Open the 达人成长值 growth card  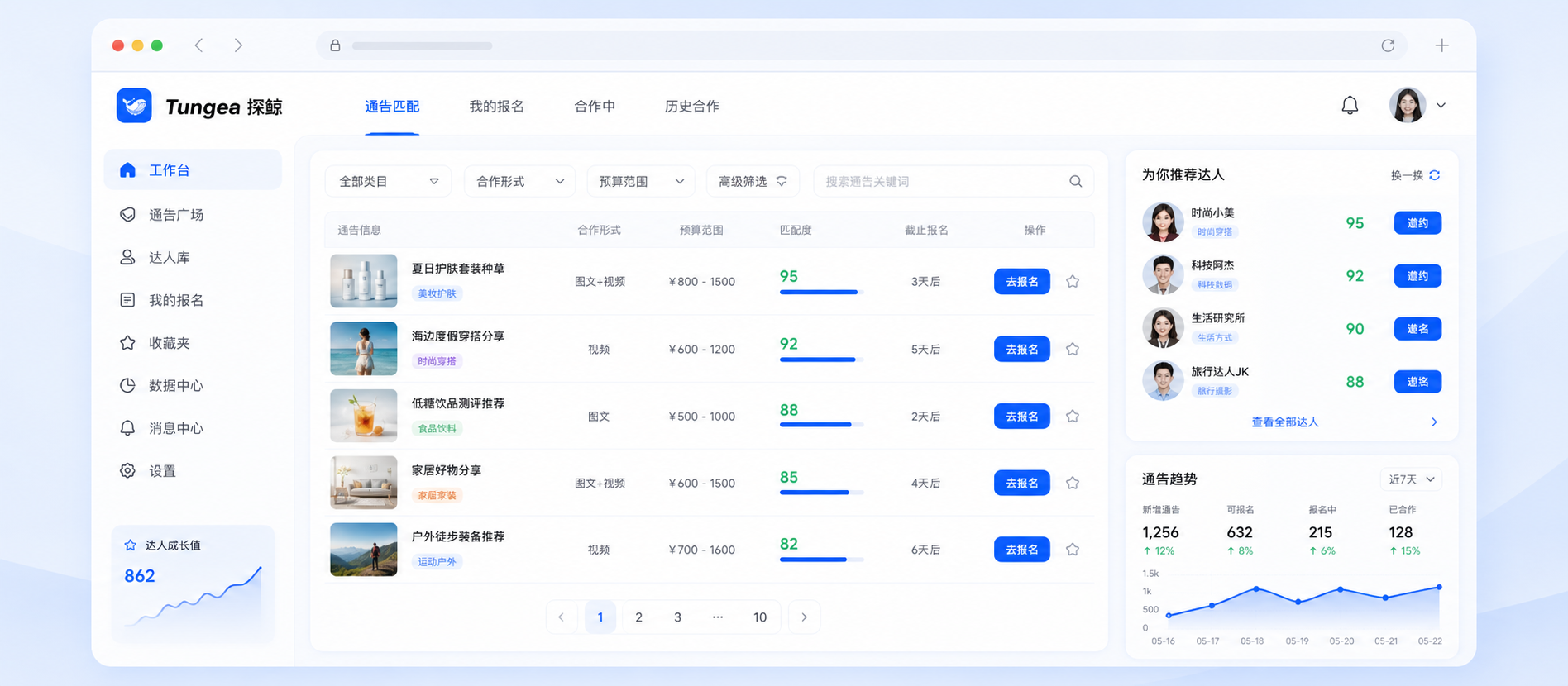(193, 583)
